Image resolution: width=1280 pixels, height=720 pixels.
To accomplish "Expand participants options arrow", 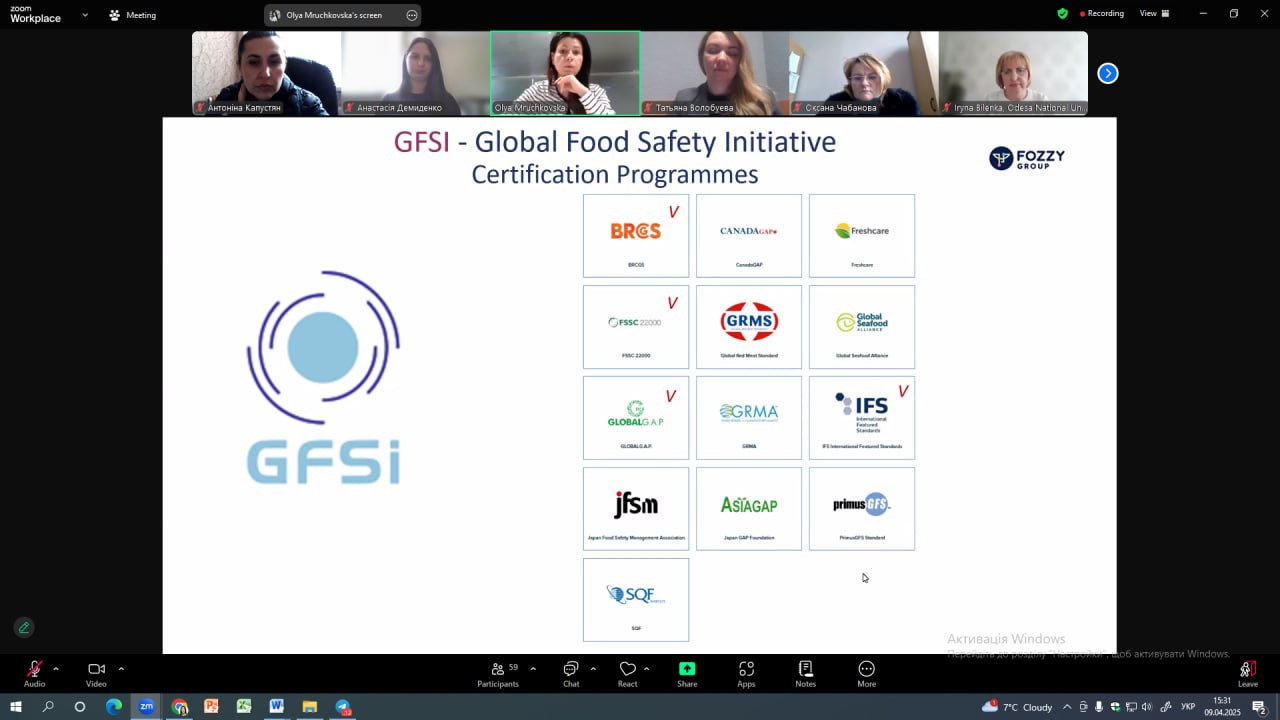I will coord(532,668).
